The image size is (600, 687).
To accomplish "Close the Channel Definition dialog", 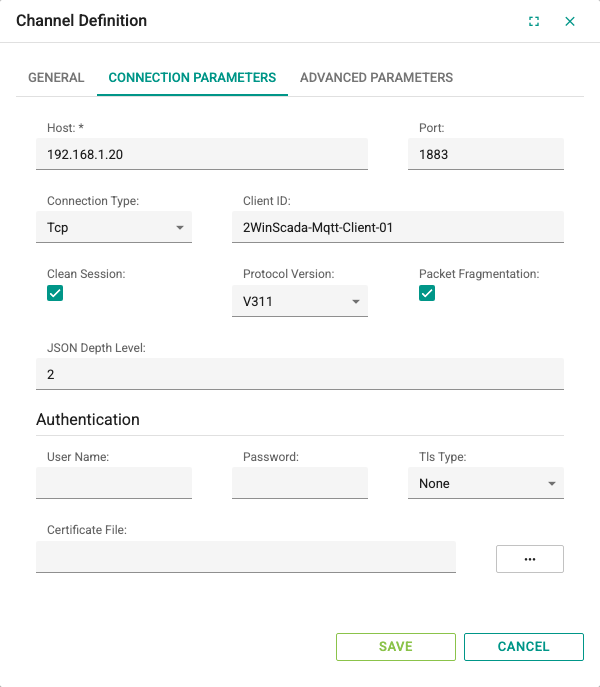I will (569, 21).
